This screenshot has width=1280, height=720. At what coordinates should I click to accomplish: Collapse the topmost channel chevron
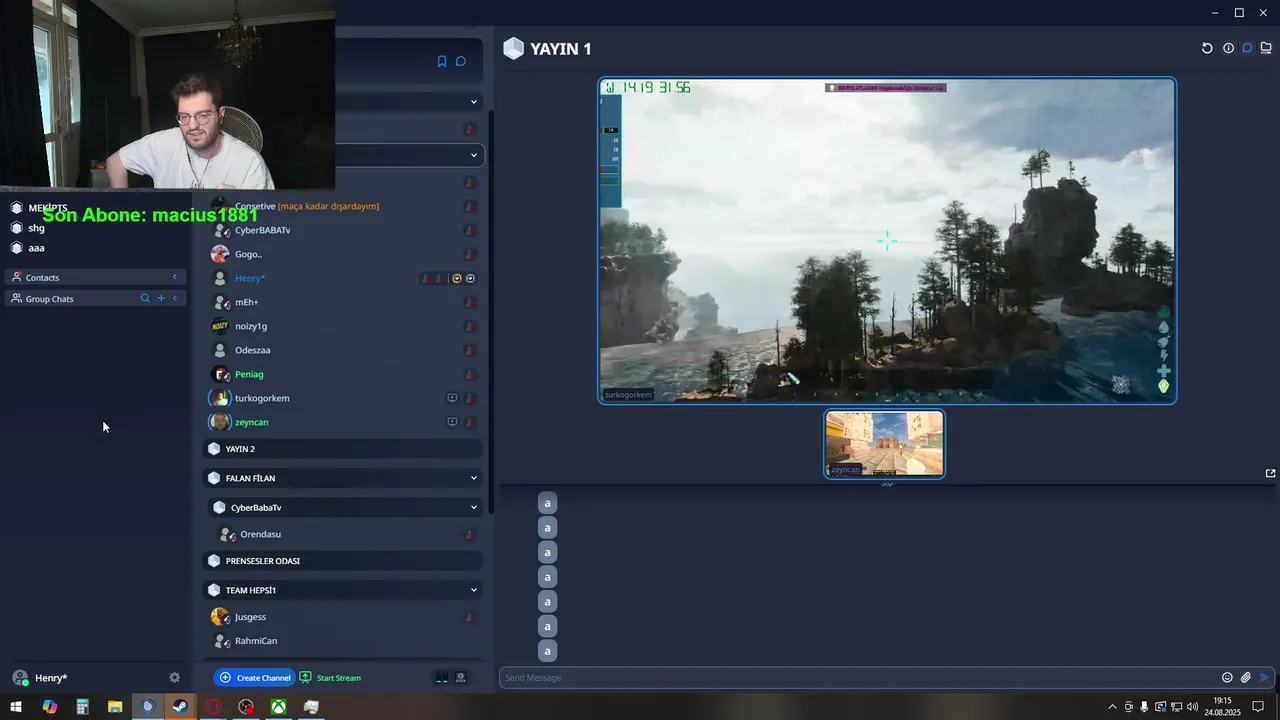474,101
